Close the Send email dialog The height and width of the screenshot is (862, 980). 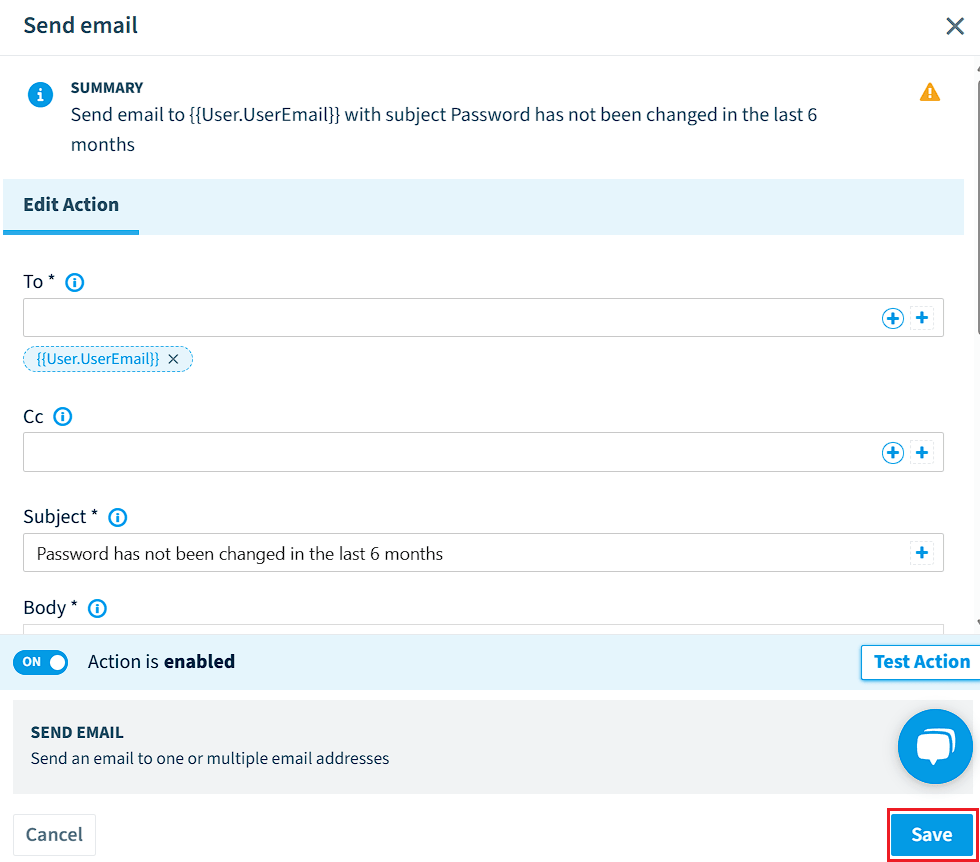click(x=955, y=26)
